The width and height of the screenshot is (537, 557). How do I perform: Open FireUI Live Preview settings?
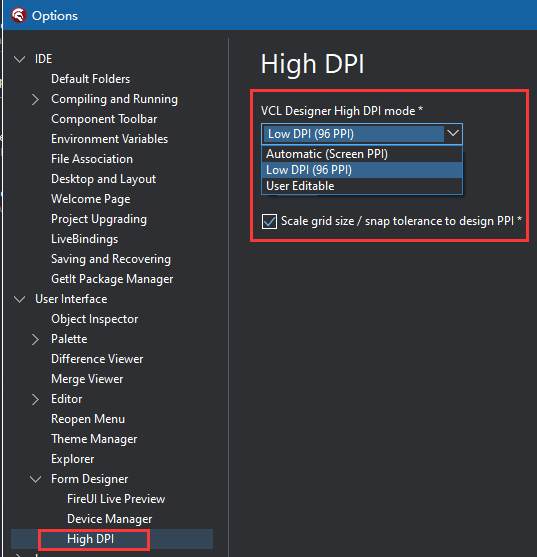tap(116, 499)
